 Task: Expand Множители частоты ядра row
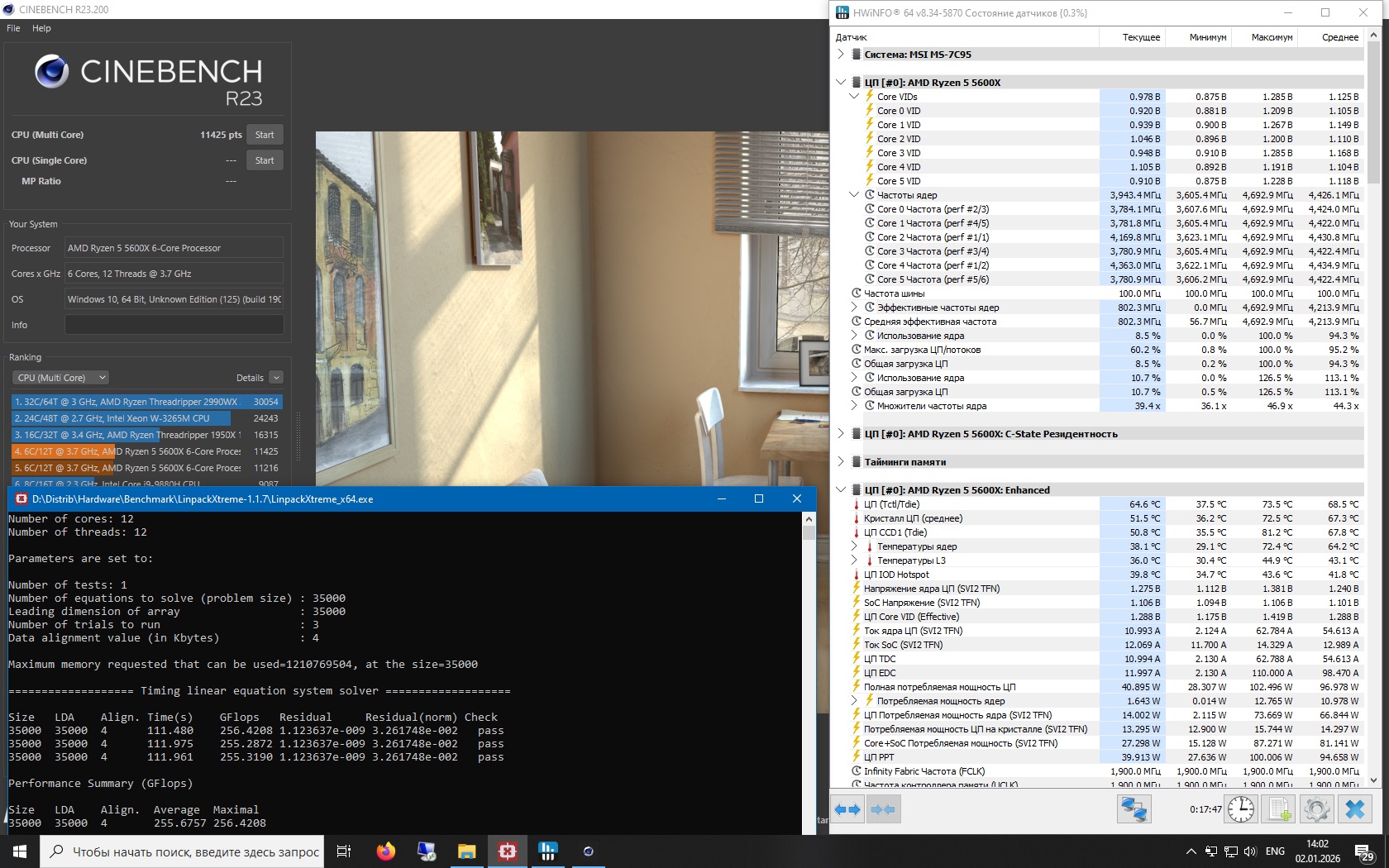pyautogui.click(x=854, y=406)
